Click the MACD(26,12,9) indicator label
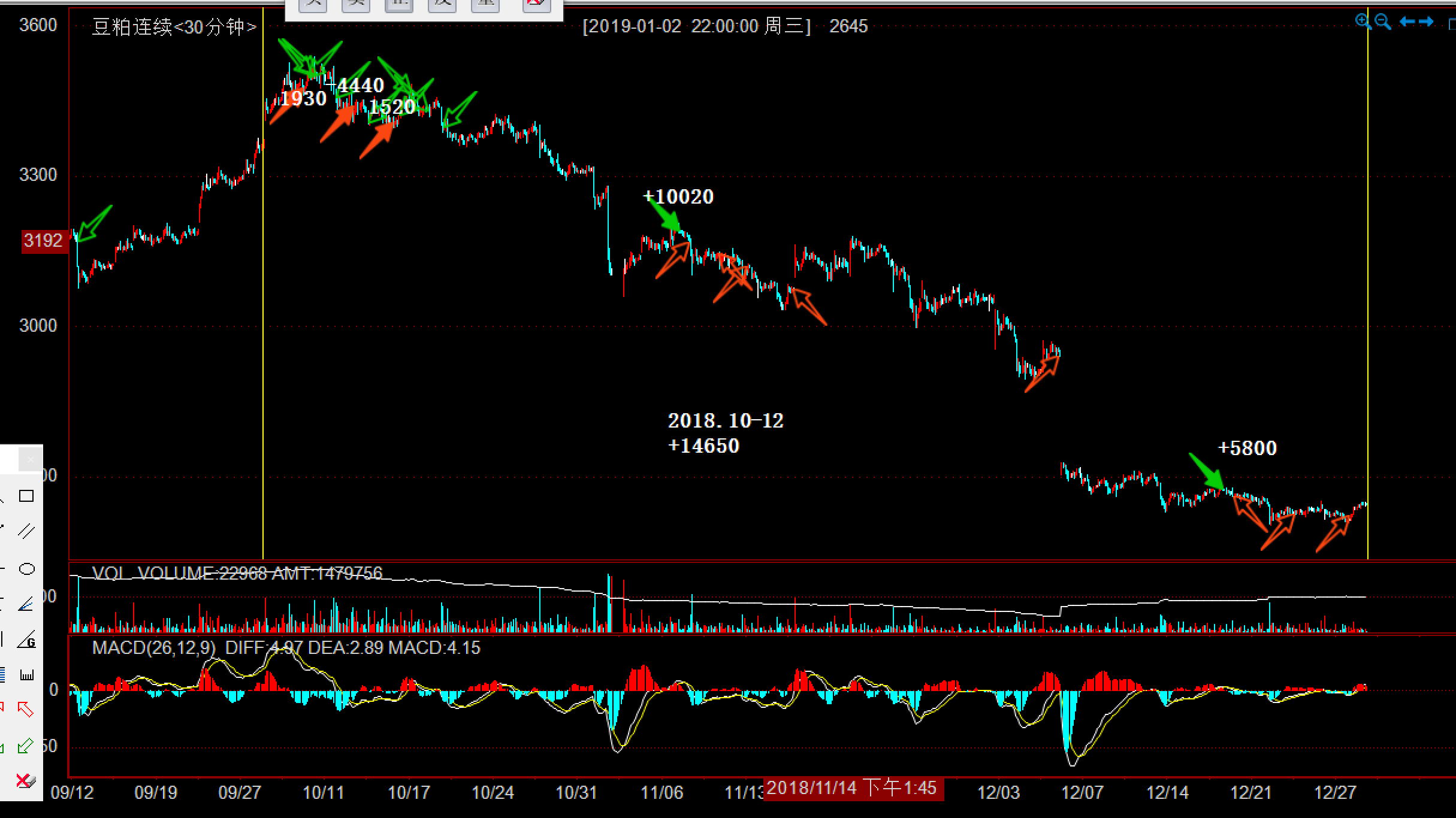The height and width of the screenshot is (818, 1456). (154, 648)
